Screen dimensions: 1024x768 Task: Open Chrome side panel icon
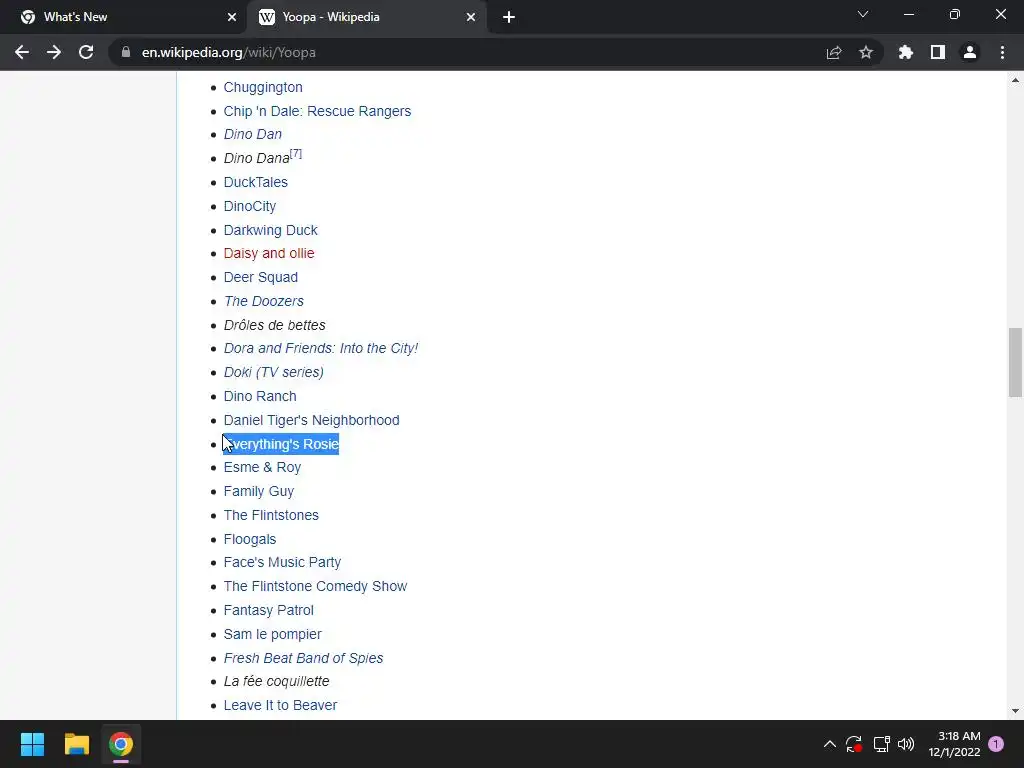click(938, 52)
